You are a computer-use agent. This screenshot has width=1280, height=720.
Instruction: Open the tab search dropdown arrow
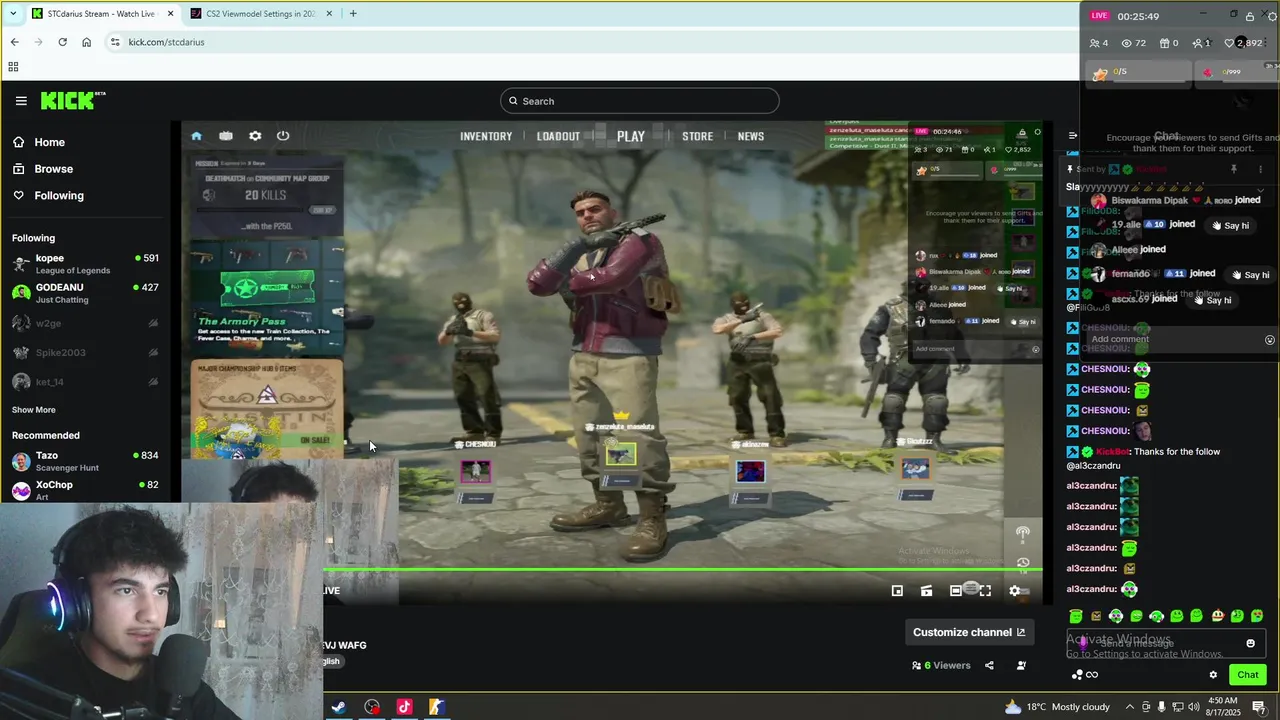click(x=13, y=14)
